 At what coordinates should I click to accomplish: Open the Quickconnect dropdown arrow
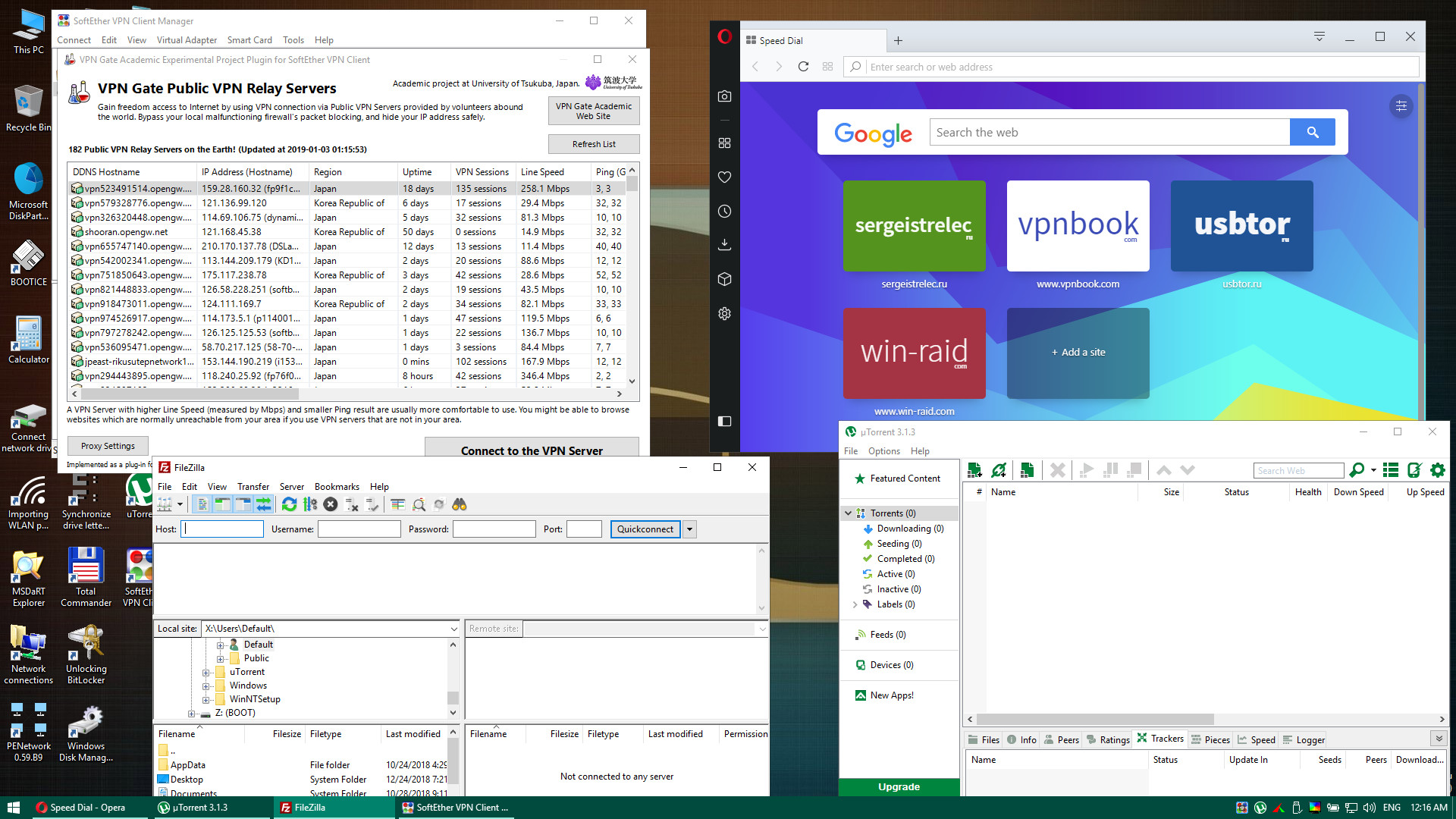689,529
